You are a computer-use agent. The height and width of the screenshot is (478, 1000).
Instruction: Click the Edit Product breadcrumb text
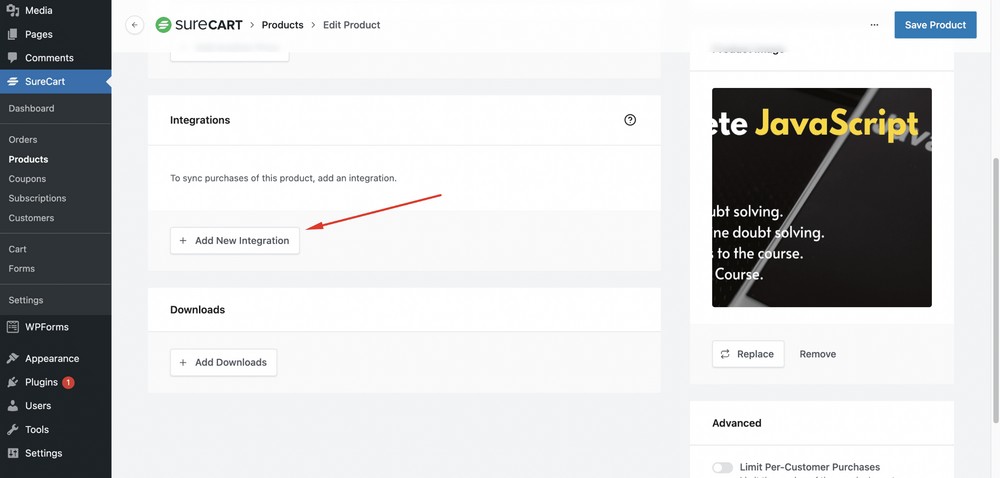(351, 25)
